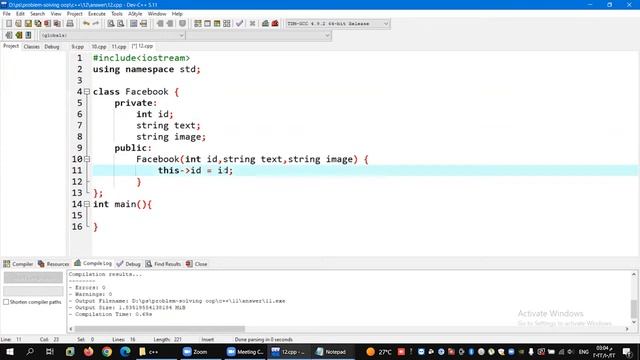Click the Compile toolbar icon
The image size is (640, 360).
(198, 24)
